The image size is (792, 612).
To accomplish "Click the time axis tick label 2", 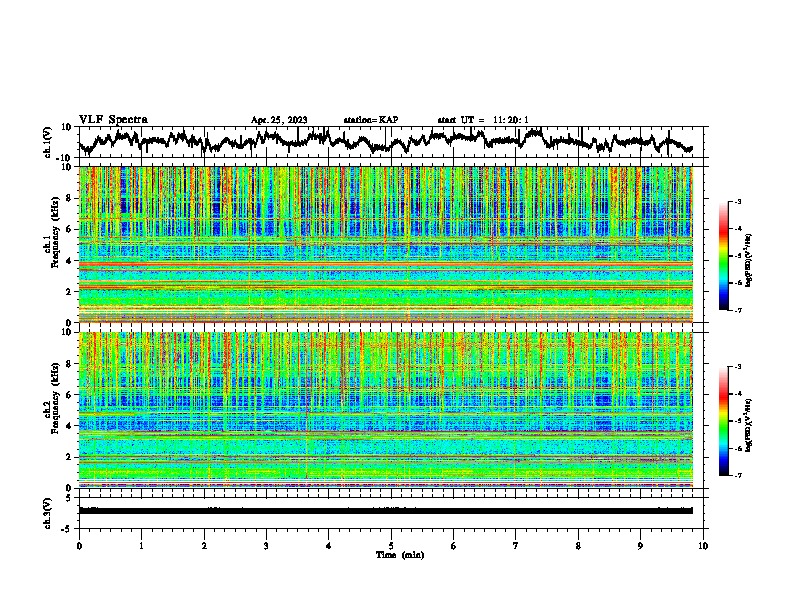I will pyautogui.click(x=204, y=546).
